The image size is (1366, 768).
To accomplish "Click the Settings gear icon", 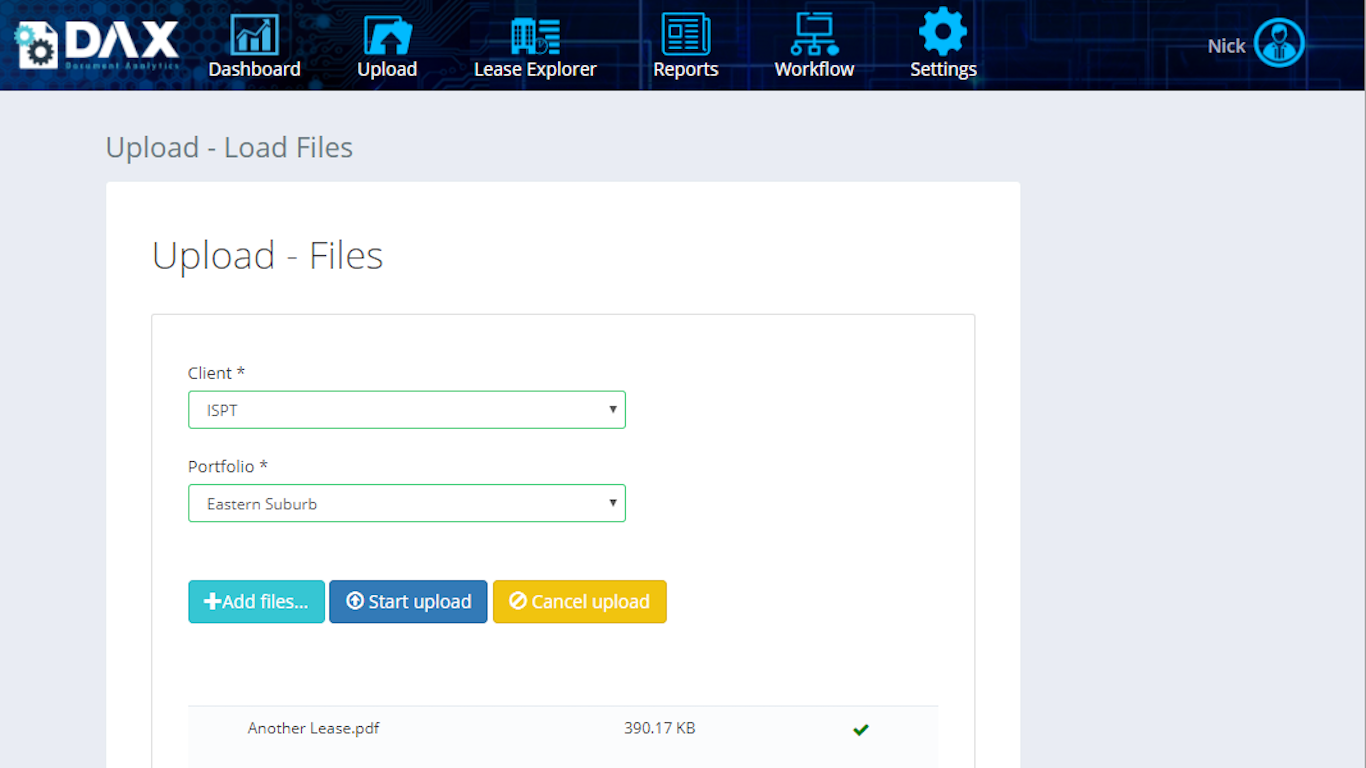I will 943,32.
